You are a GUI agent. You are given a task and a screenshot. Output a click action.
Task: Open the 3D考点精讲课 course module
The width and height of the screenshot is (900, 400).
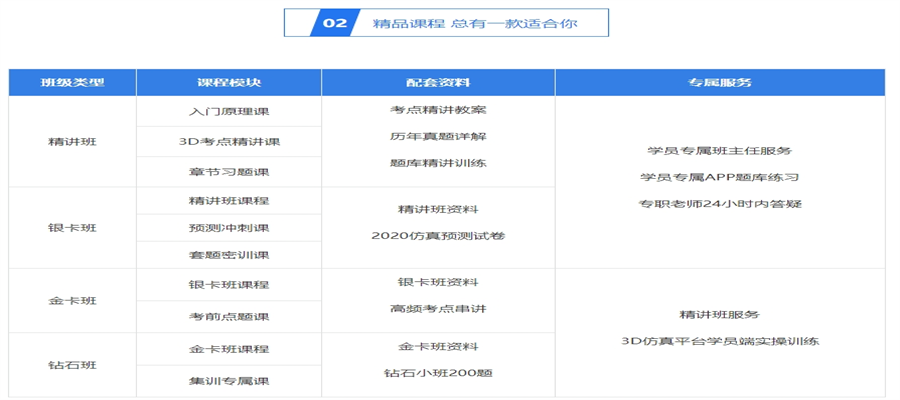click(x=229, y=141)
